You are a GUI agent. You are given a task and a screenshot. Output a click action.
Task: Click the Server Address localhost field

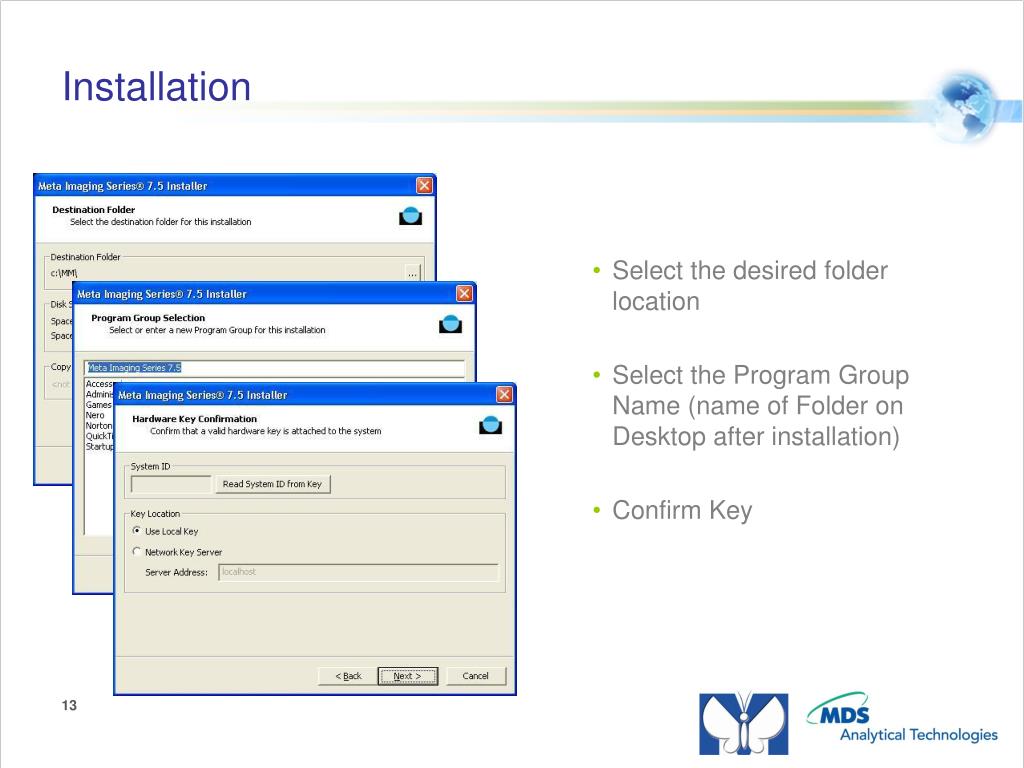click(358, 572)
